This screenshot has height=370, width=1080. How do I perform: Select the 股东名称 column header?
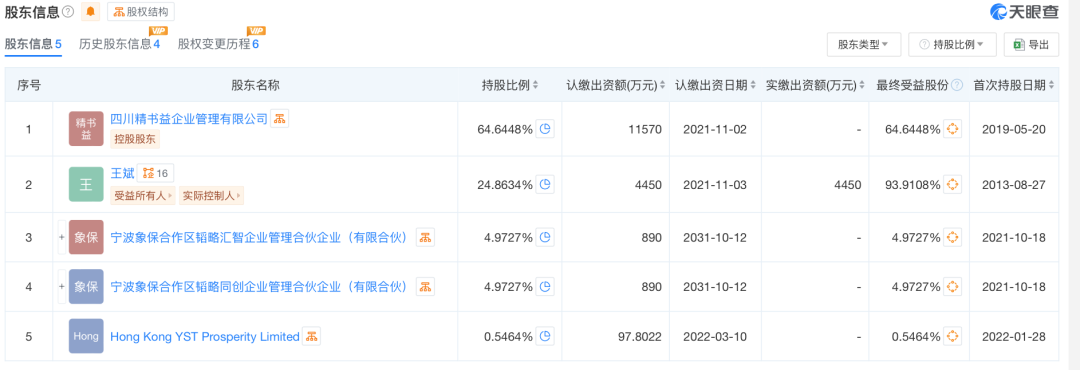[x=256, y=85]
